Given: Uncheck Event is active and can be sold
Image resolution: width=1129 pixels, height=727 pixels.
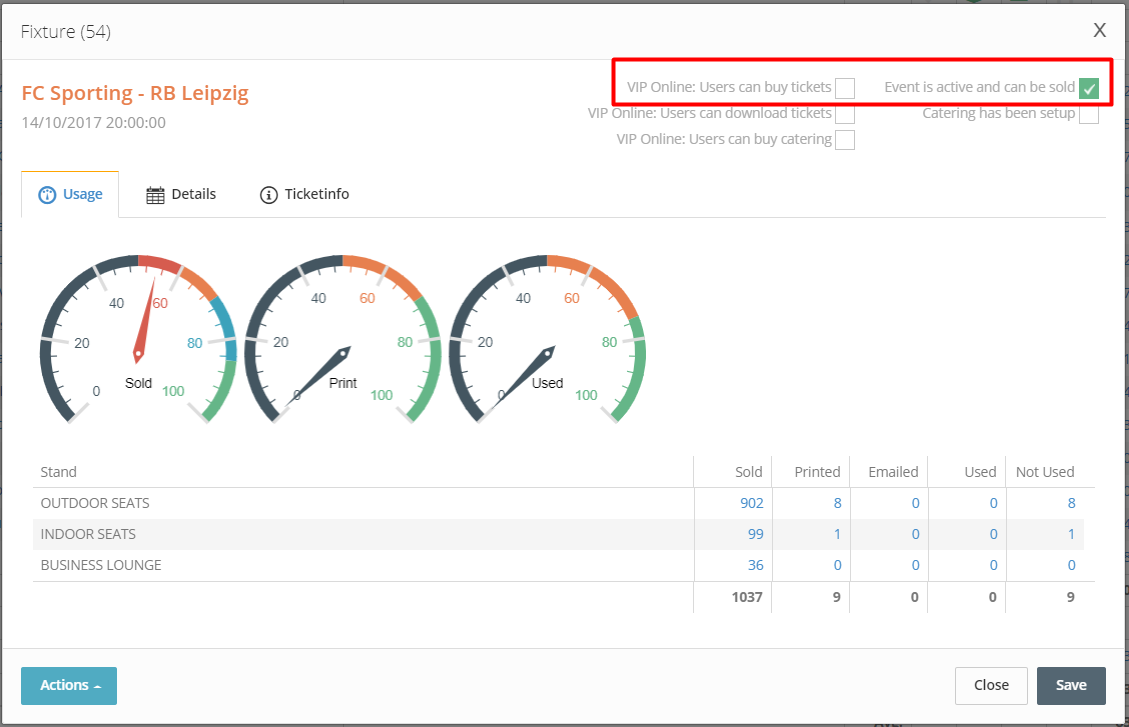Looking at the screenshot, I should tap(1089, 88).
